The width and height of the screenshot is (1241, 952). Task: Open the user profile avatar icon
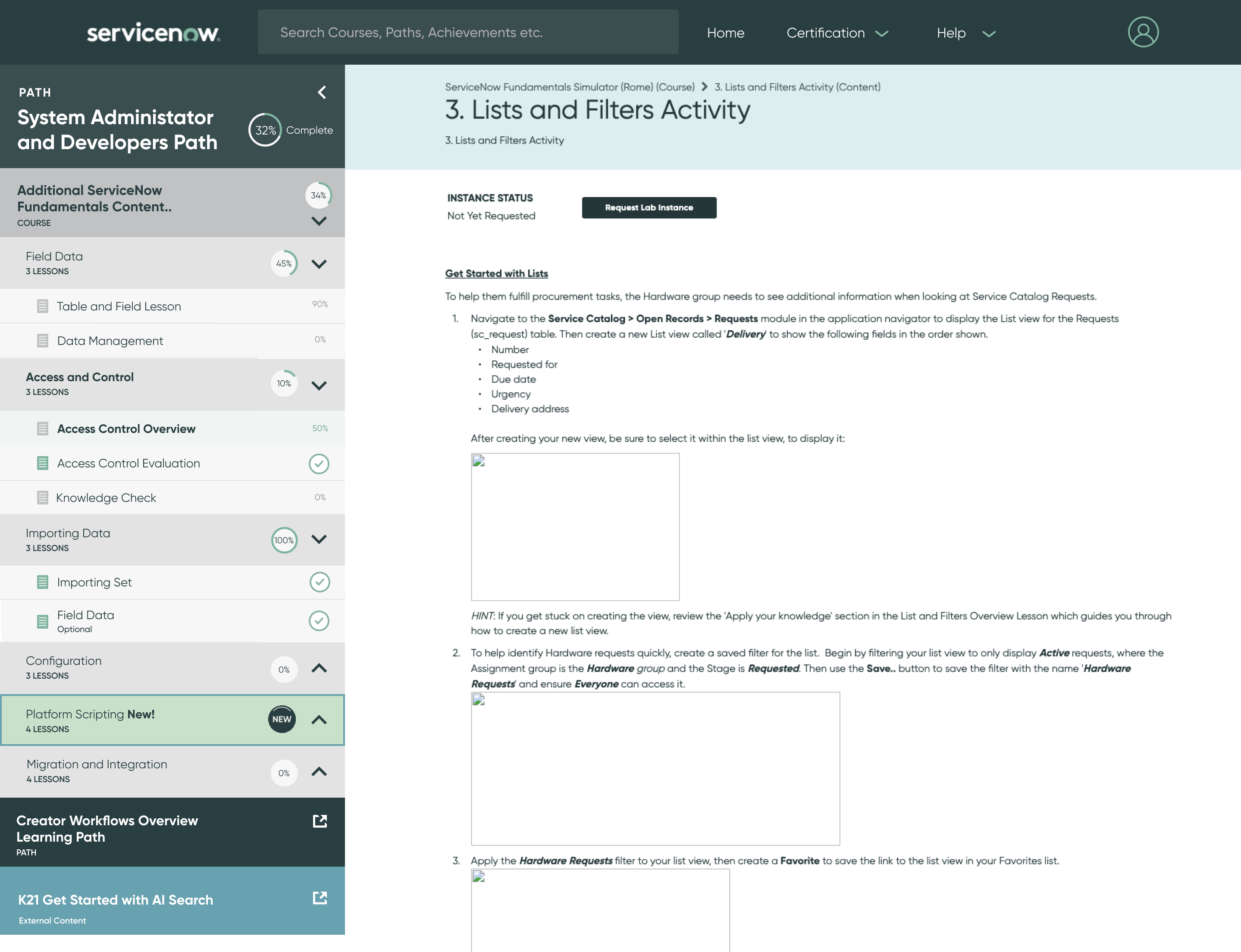(1143, 32)
